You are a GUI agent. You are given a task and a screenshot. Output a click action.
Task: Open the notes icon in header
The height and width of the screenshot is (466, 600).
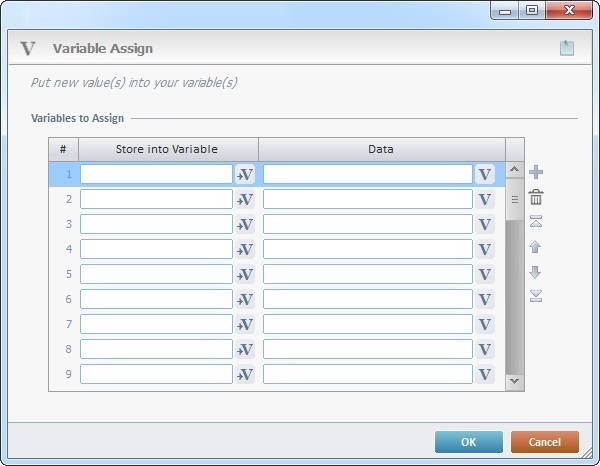coord(567,48)
